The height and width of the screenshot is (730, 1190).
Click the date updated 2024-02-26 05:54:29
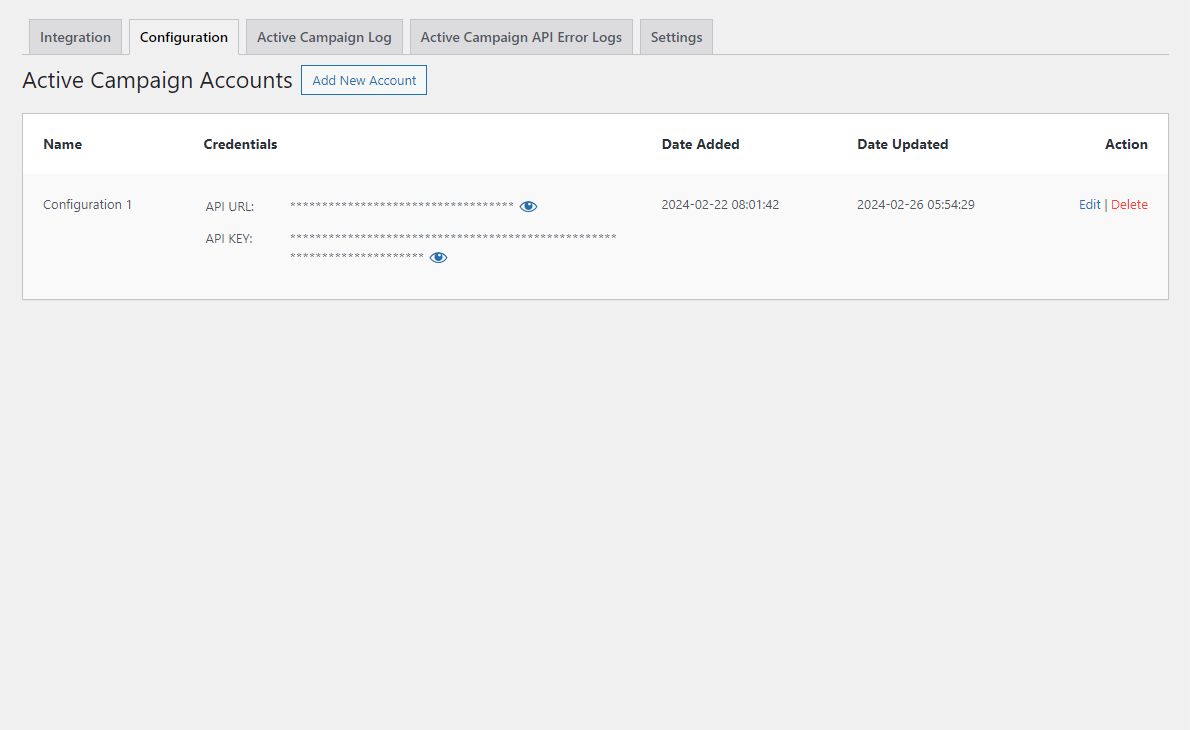click(915, 205)
